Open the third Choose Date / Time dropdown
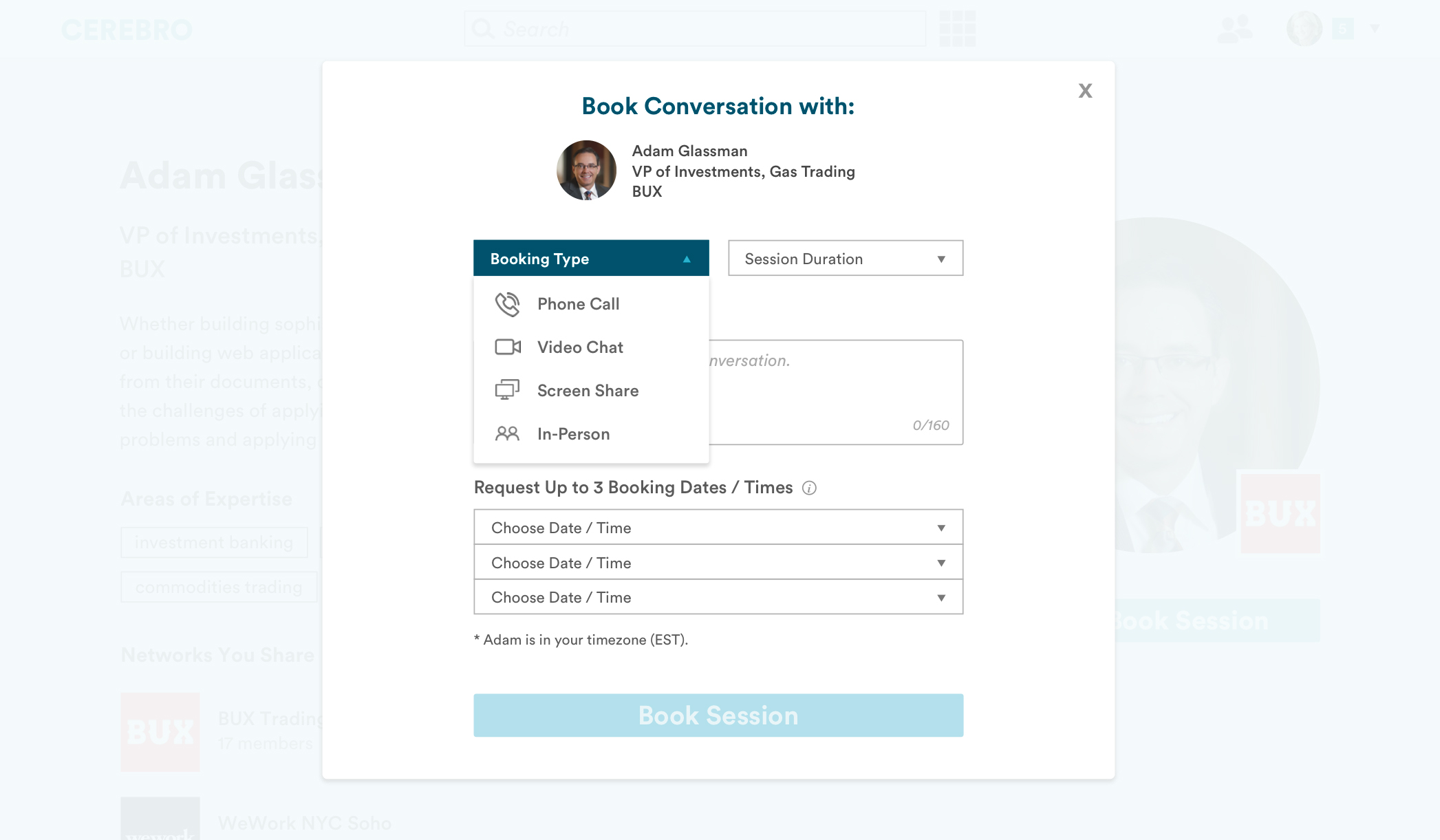Viewport: 1440px width, 840px height. click(x=718, y=597)
